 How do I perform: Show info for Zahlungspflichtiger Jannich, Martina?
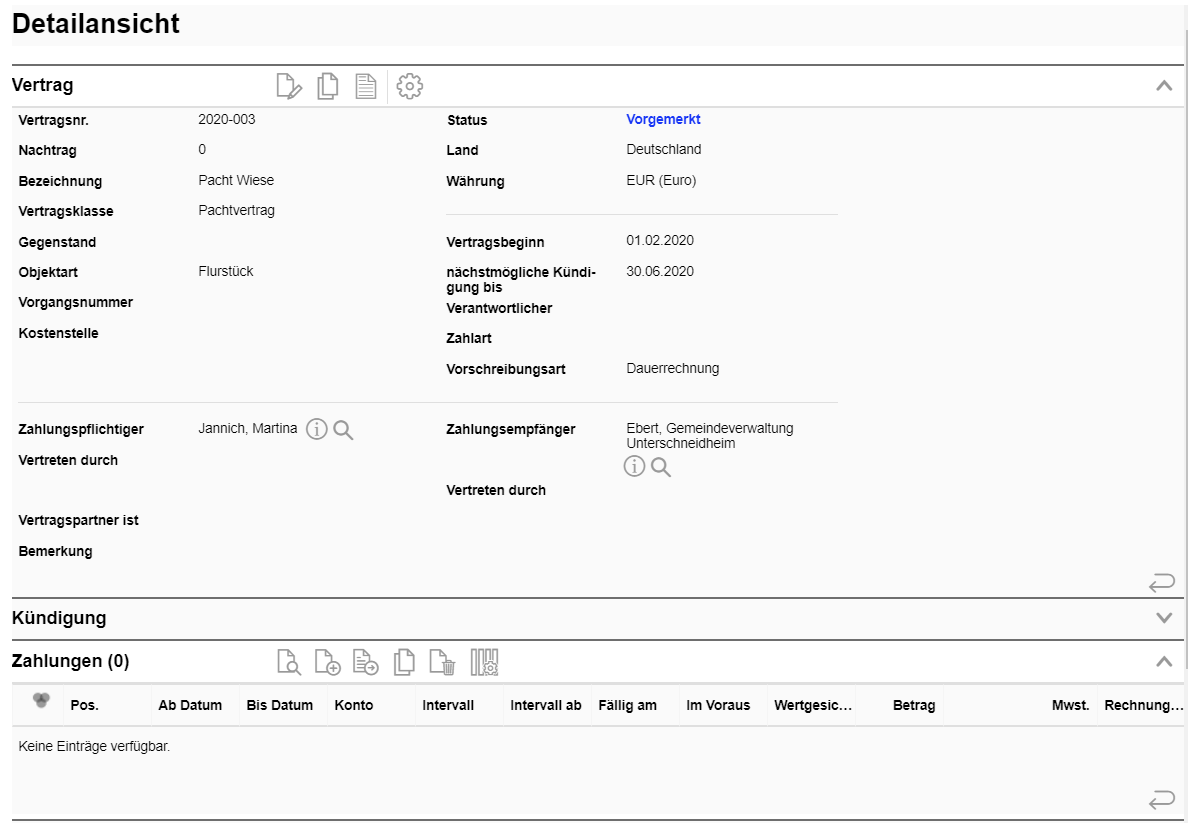(317, 430)
